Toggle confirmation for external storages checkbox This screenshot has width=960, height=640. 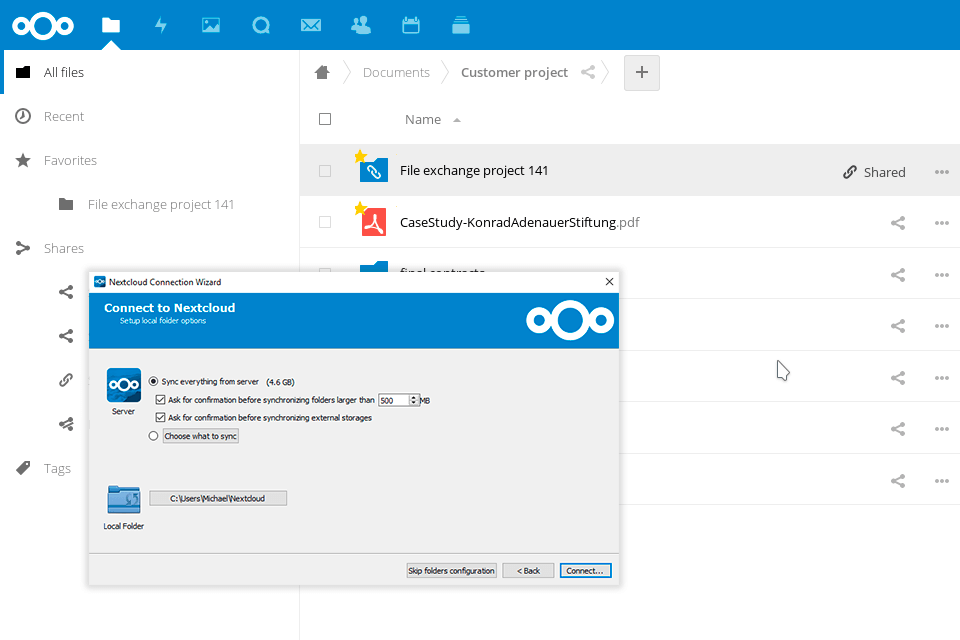point(160,417)
